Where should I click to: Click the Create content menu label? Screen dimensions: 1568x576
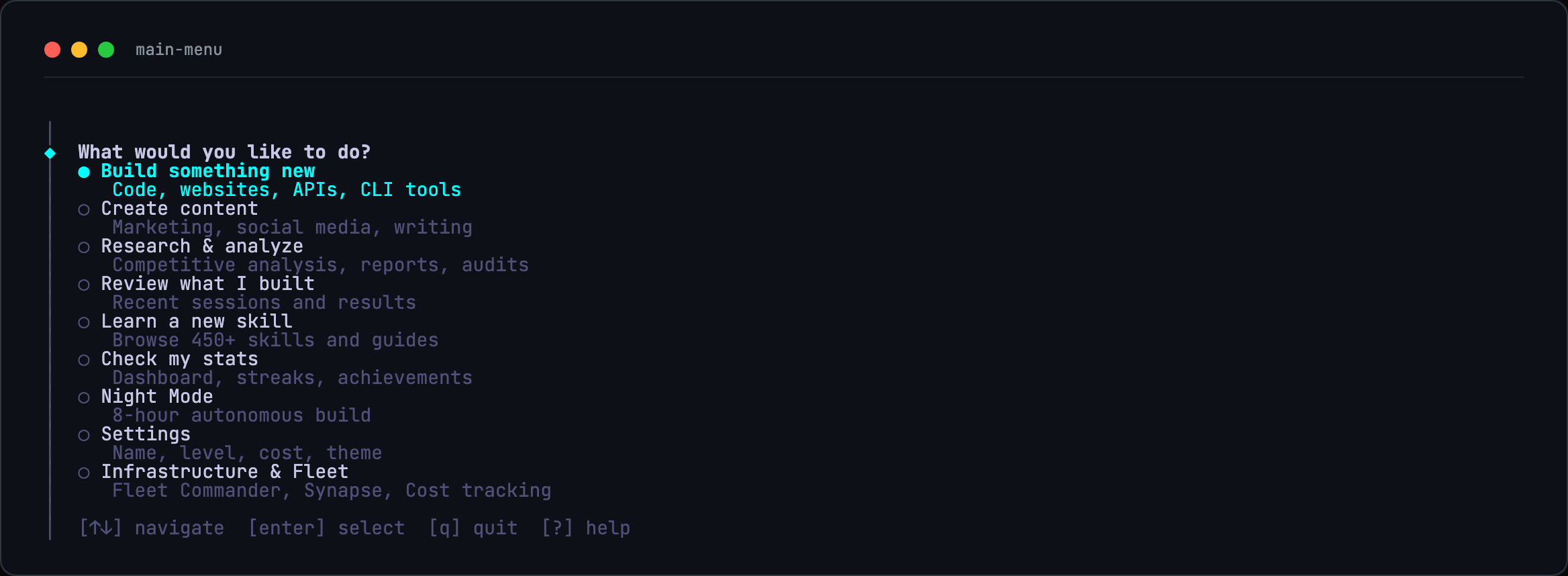click(179, 208)
